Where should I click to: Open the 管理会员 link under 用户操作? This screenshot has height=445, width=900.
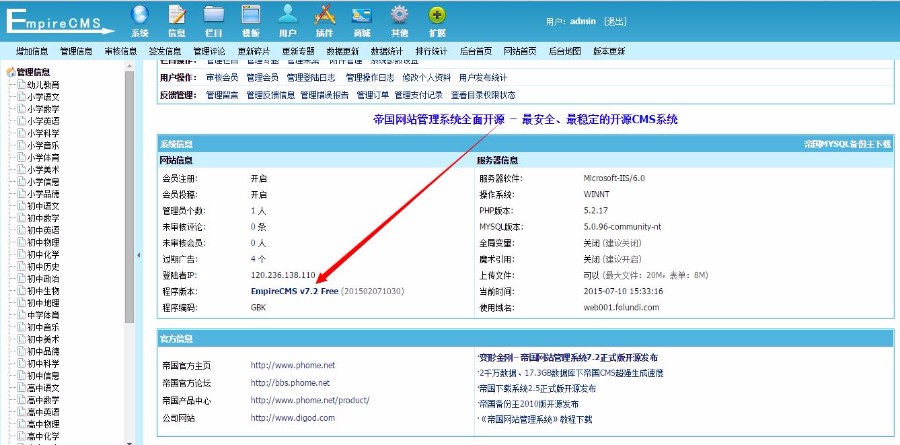262,78
